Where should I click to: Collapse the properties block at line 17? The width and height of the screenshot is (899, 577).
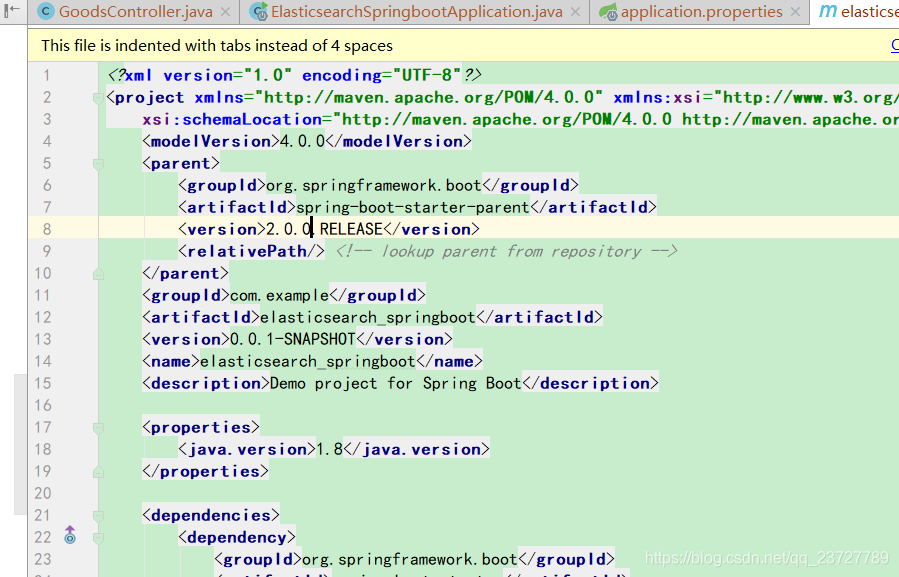click(x=98, y=428)
